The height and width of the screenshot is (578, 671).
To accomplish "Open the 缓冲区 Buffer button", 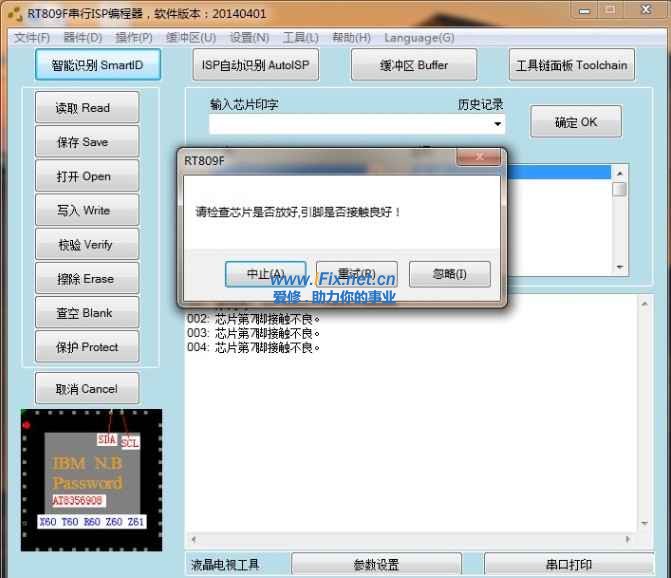I will 414,65.
